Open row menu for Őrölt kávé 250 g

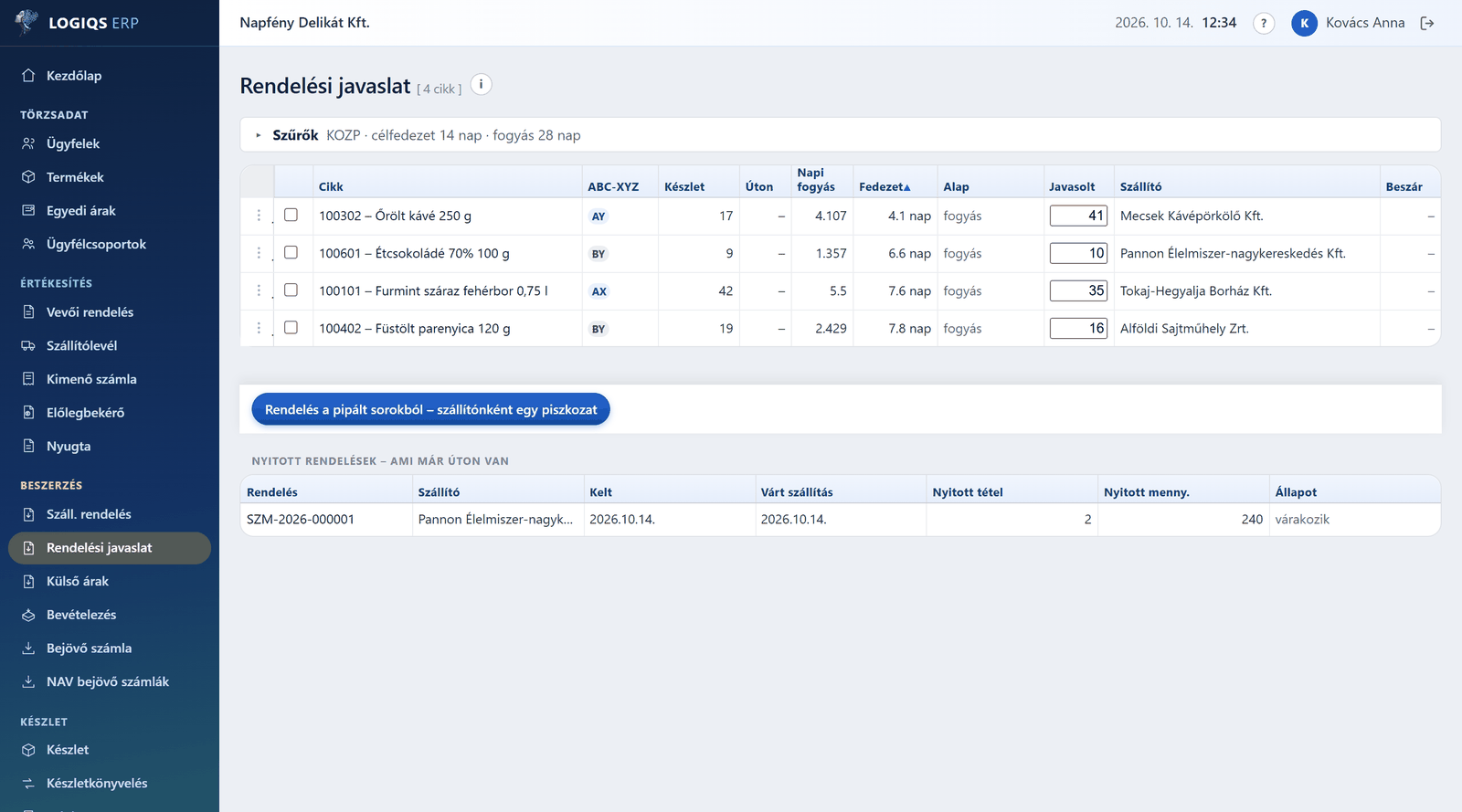(259, 216)
